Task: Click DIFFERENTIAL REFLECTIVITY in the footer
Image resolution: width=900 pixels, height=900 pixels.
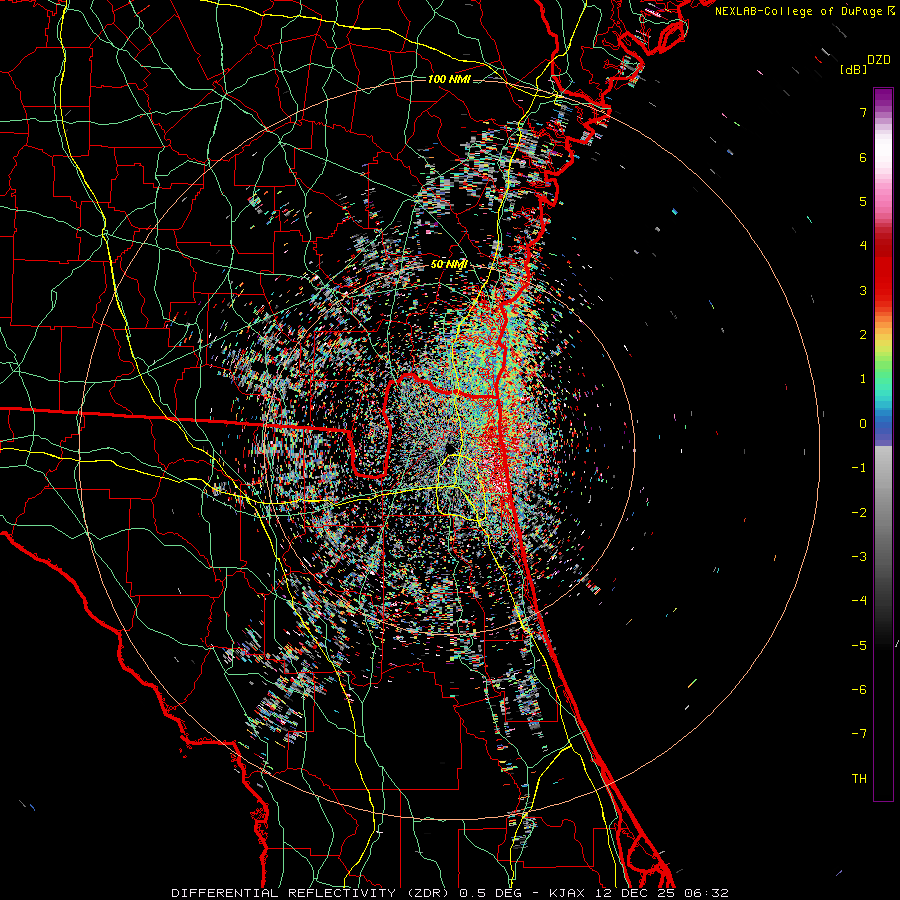Action: (x=284, y=893)
